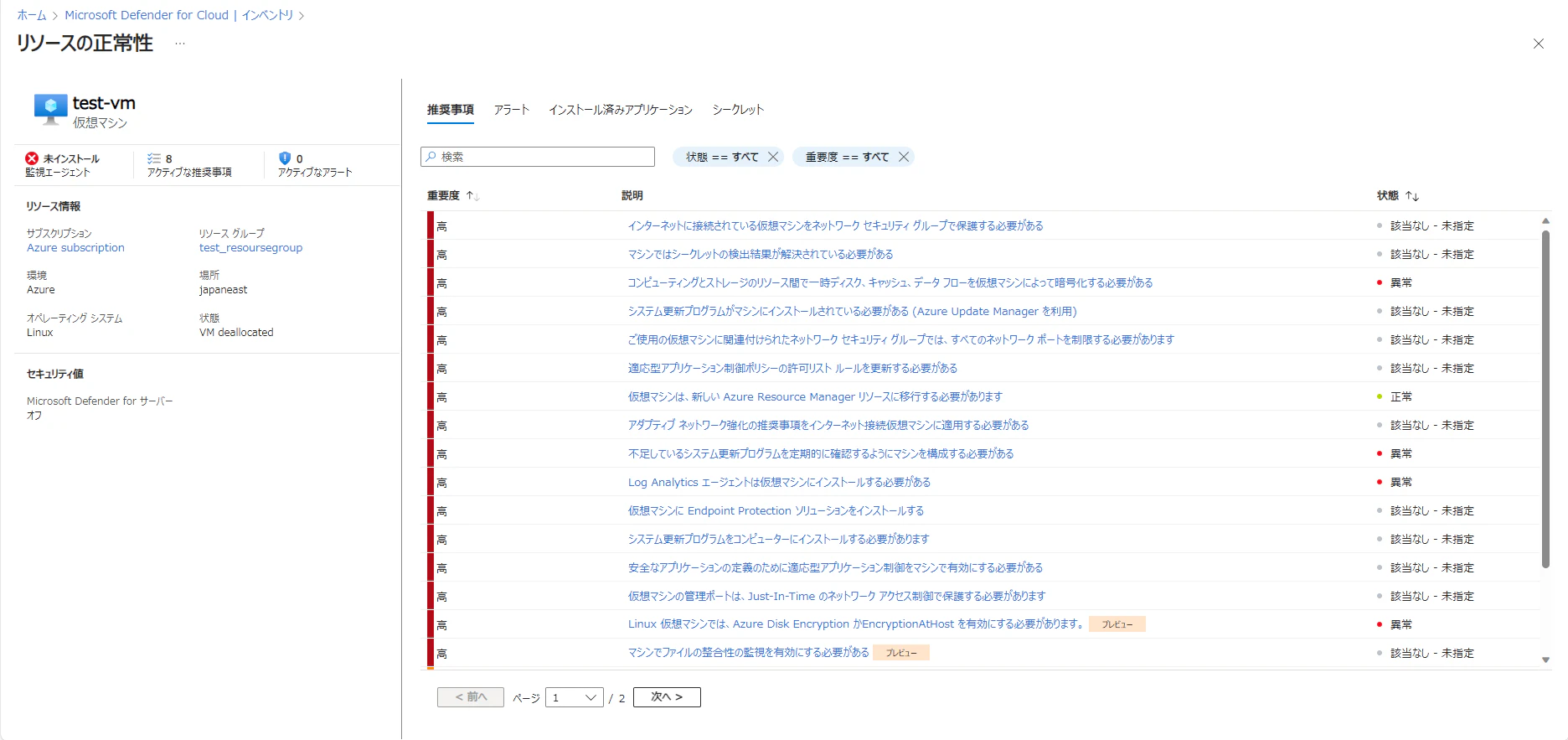
Task: Click the Linux operating system value
Action: point(40,333)
